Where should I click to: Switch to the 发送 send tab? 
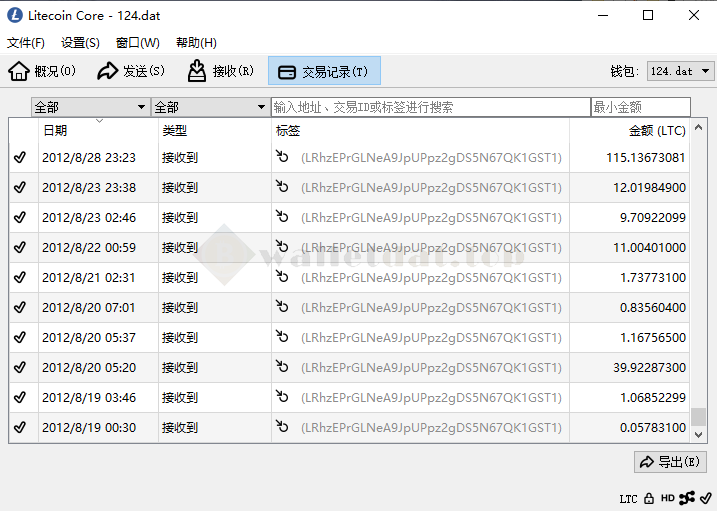(131, 71)
